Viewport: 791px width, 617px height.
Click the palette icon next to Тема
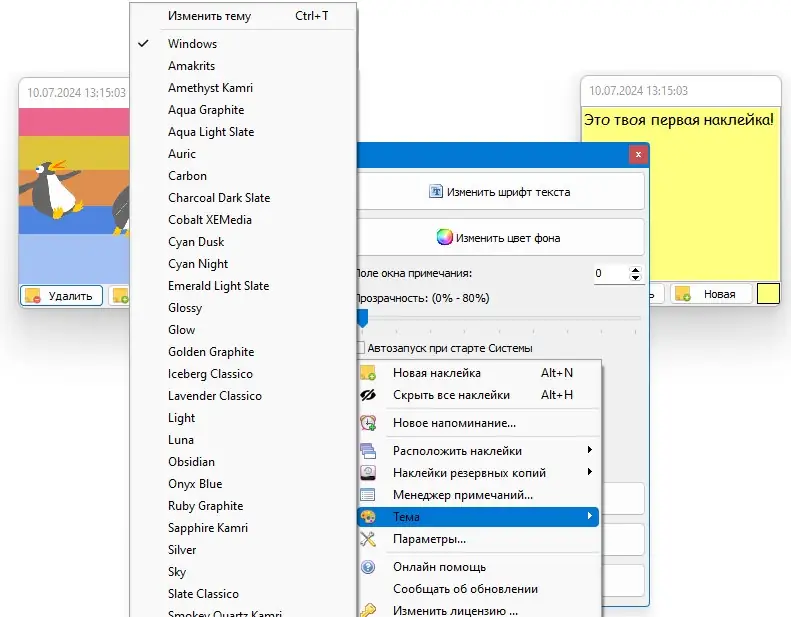click(x=368, y=517)
